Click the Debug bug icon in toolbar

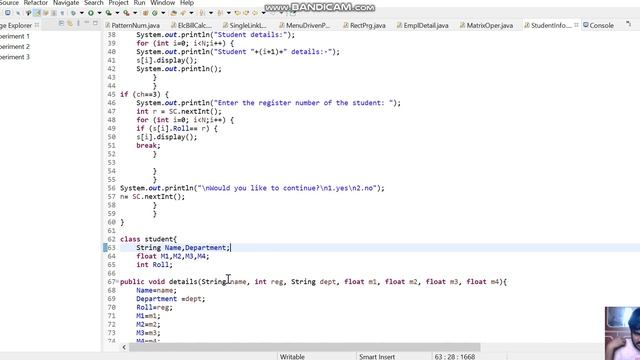coord(73,13)
